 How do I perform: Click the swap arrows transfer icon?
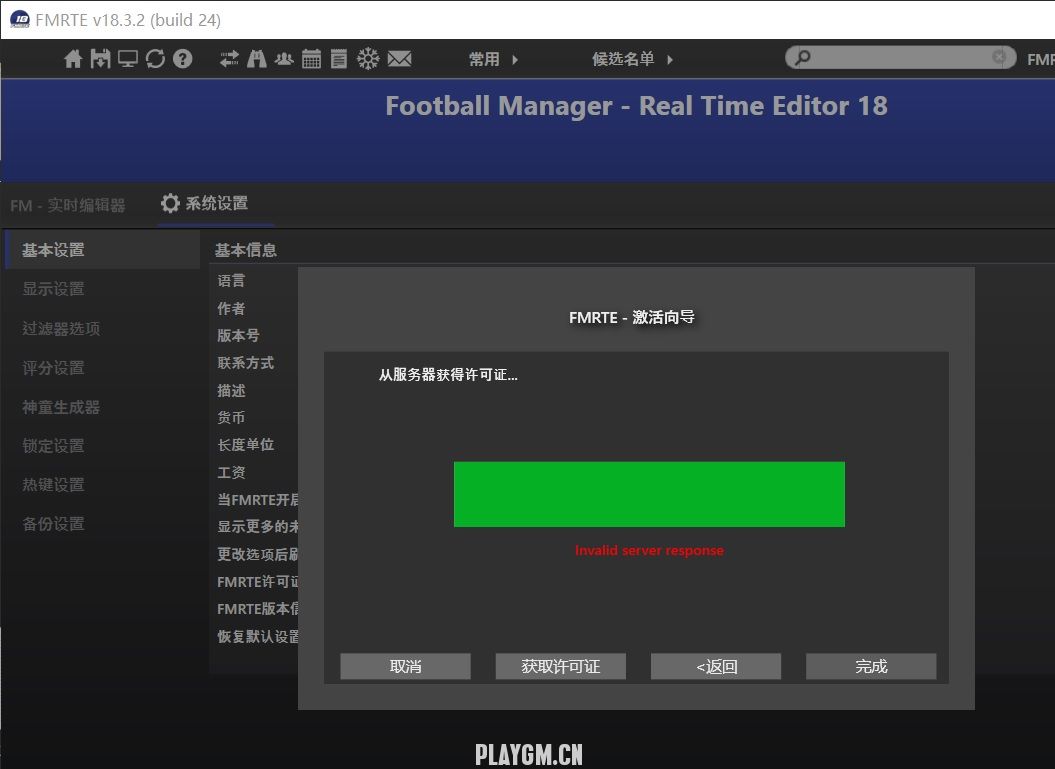(x=229, y=59)
